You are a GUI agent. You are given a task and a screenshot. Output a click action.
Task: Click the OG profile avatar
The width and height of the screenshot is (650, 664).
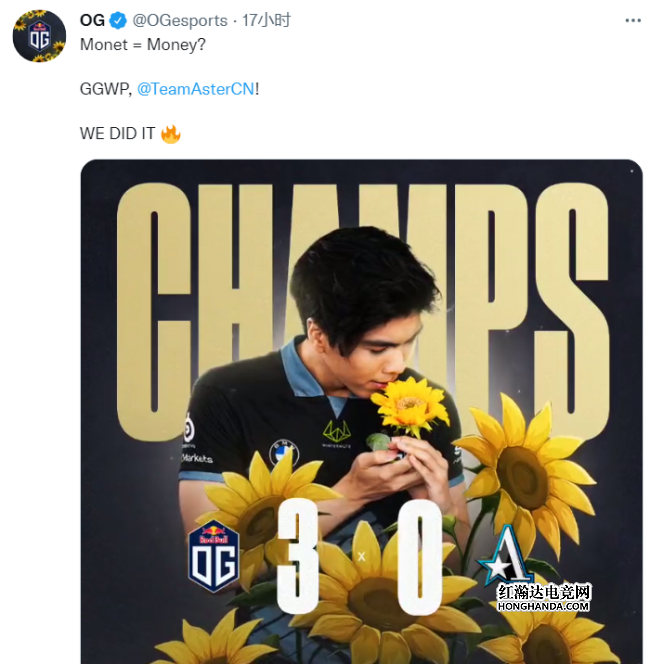pyautogui.click(x=38, y=37)
